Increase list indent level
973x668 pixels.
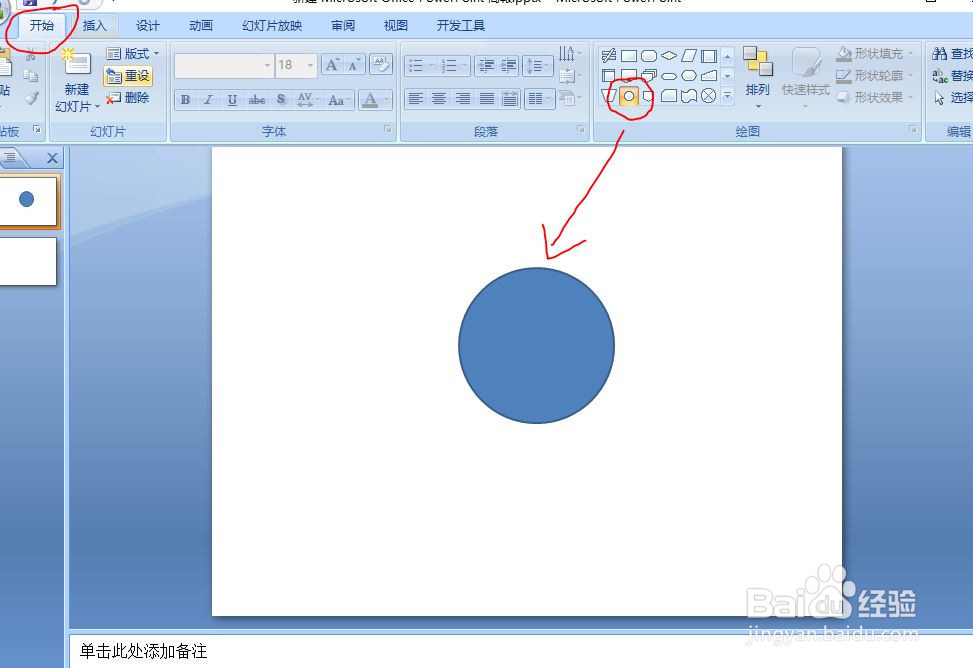[509, 65]
